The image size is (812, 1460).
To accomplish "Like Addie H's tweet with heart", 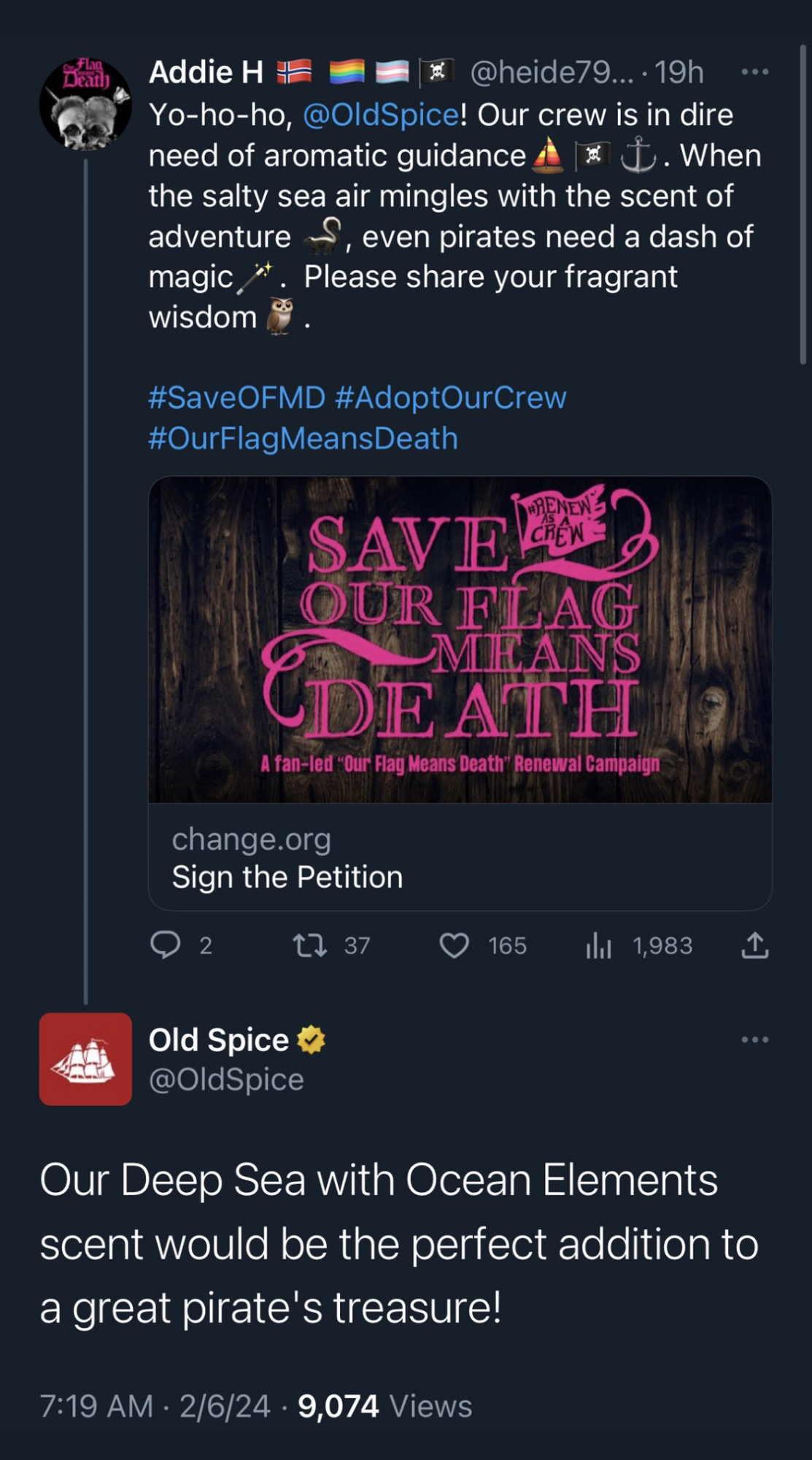I will coord(454,946).
